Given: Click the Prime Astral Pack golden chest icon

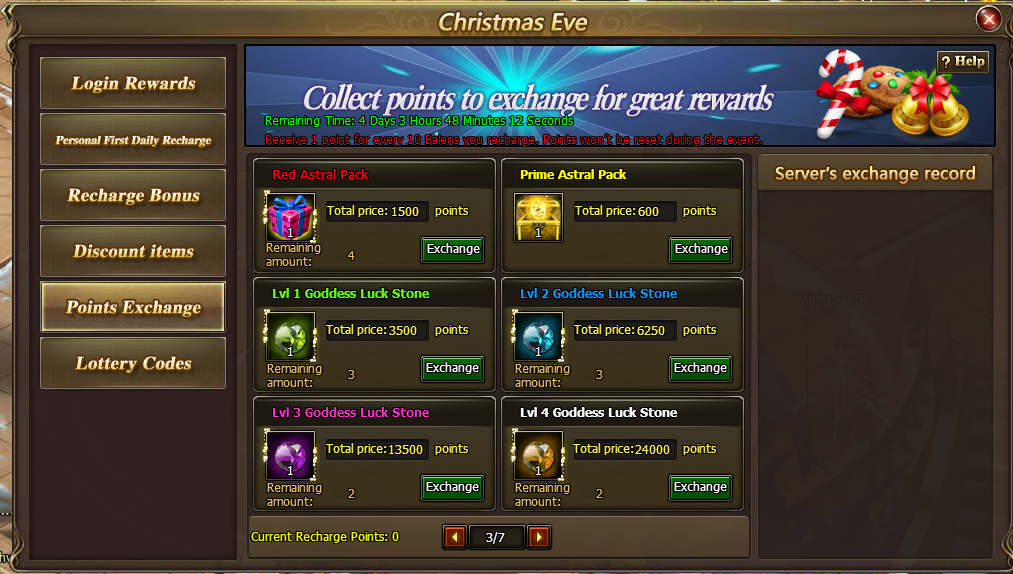Looking at the screenshot, I should [538, 217].
